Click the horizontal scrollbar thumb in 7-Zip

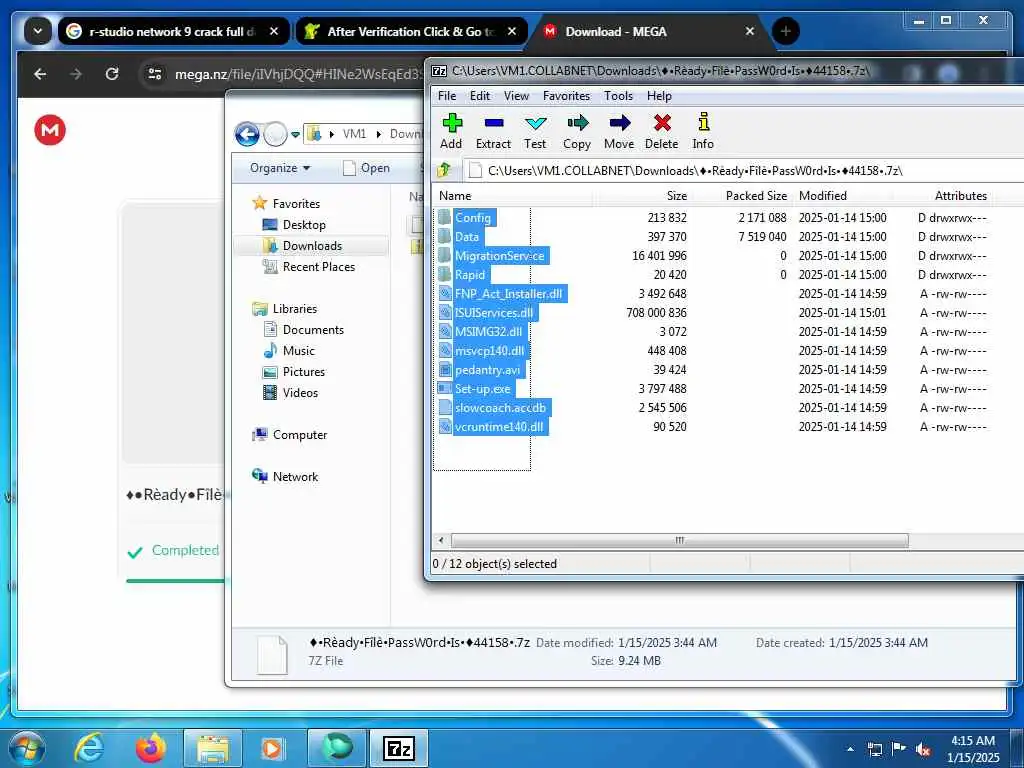tap(679, 541)
